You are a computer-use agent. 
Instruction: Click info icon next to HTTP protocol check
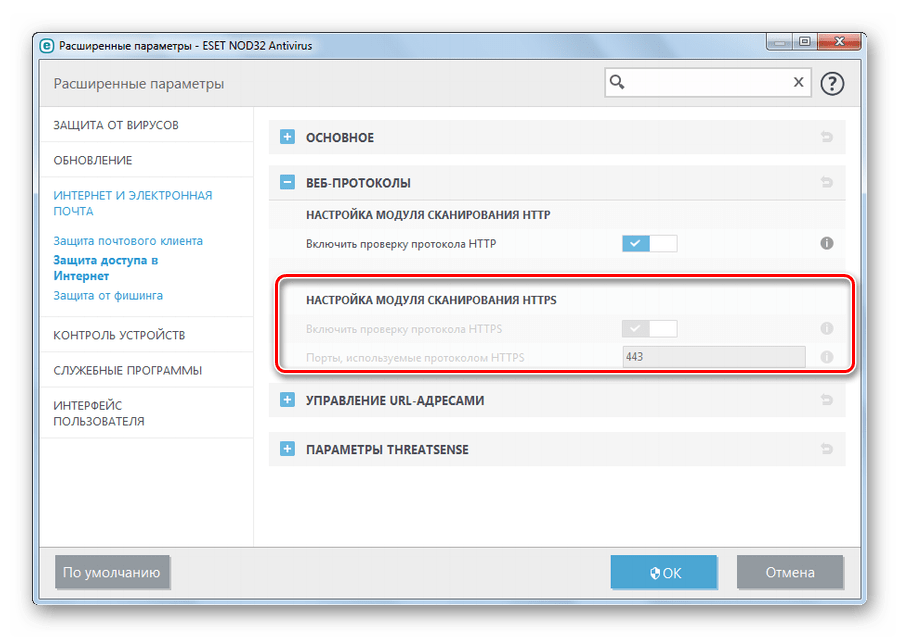[x=827, y=243]
